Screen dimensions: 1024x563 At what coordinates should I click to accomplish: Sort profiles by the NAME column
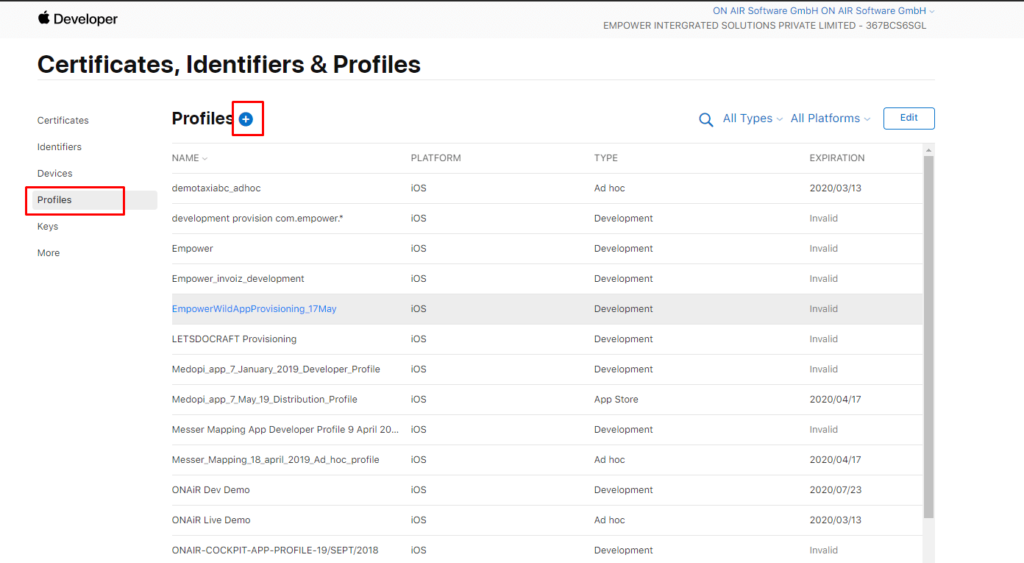tap(189, 158)
